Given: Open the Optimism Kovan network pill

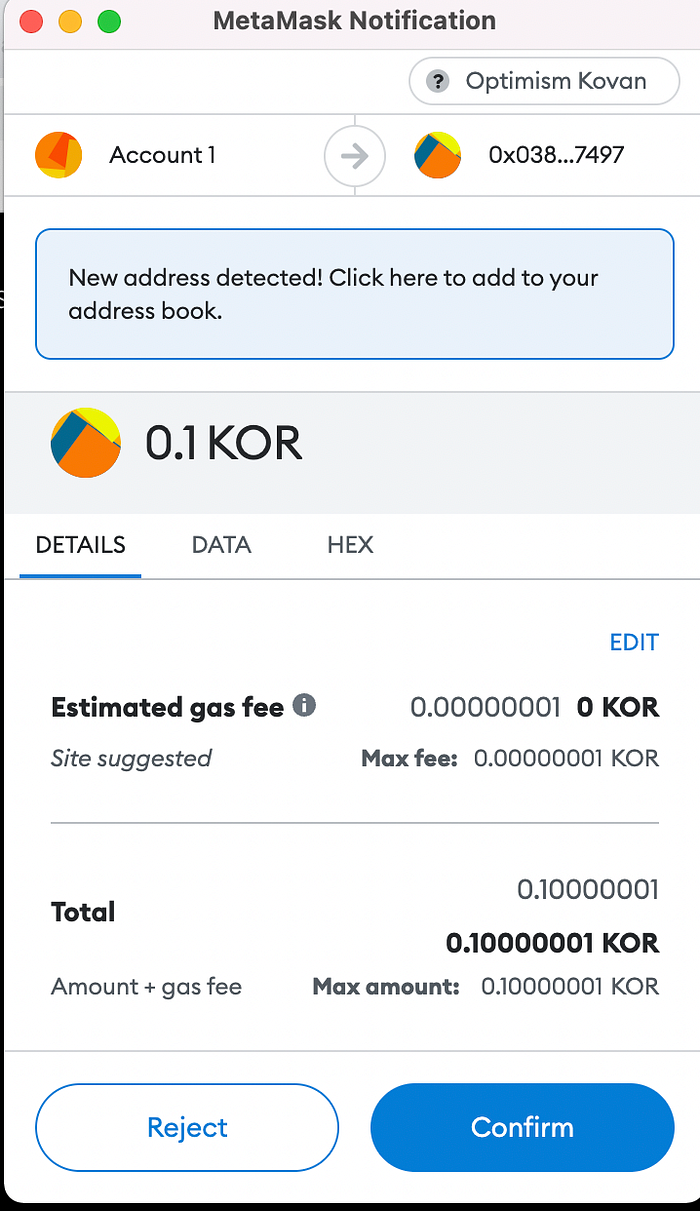Looking at the screenshot, I should click(542, 82).
